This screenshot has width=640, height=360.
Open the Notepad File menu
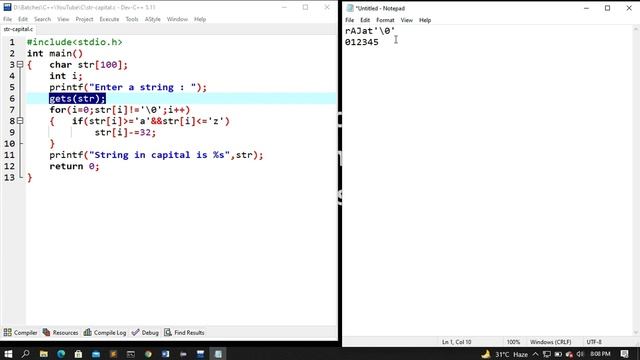[x=349, y=20]
